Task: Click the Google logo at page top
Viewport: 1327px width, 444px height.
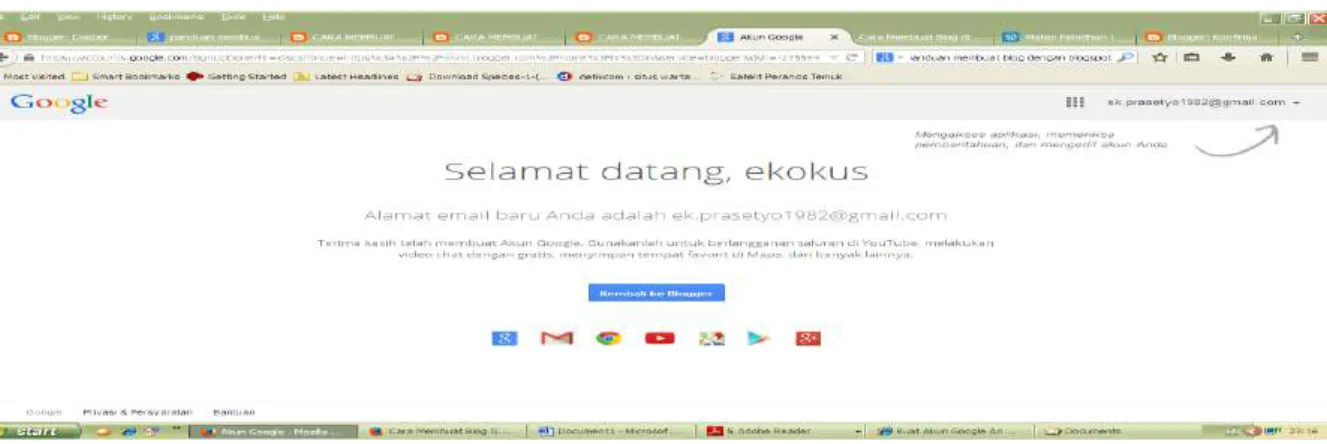Action: coord(59,103)
